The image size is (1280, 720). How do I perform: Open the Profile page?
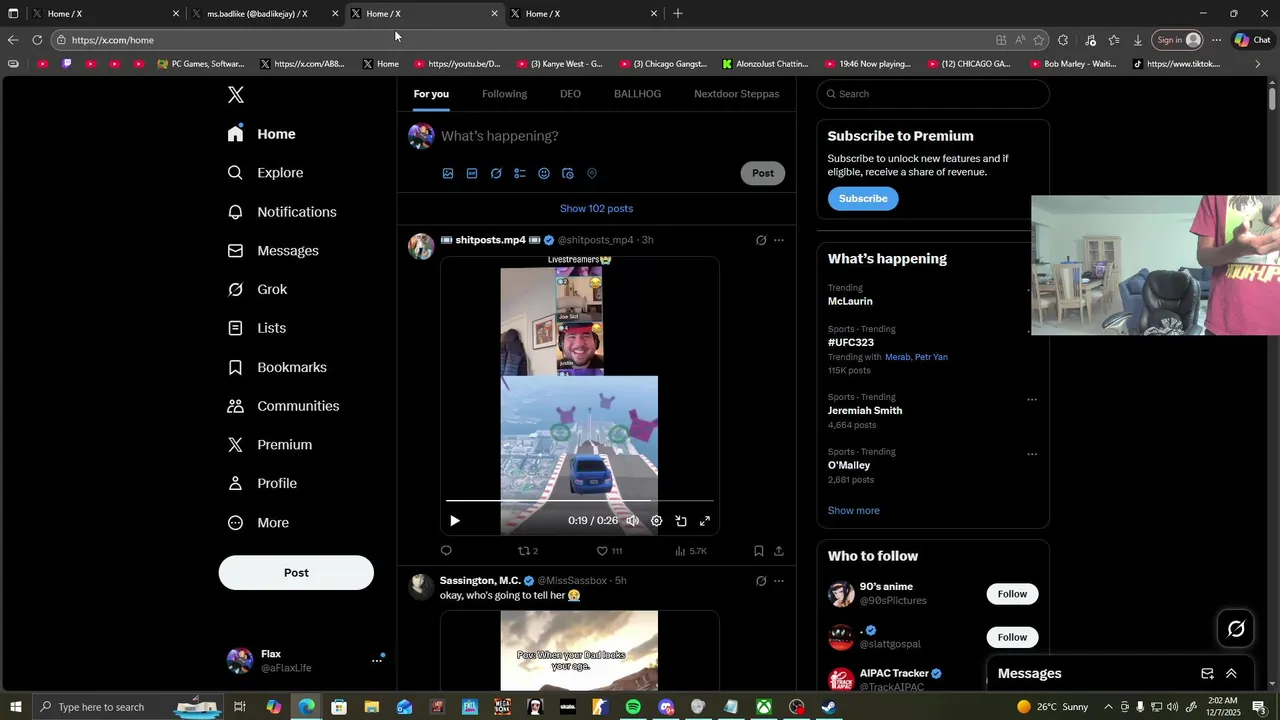tap(263, 484)
